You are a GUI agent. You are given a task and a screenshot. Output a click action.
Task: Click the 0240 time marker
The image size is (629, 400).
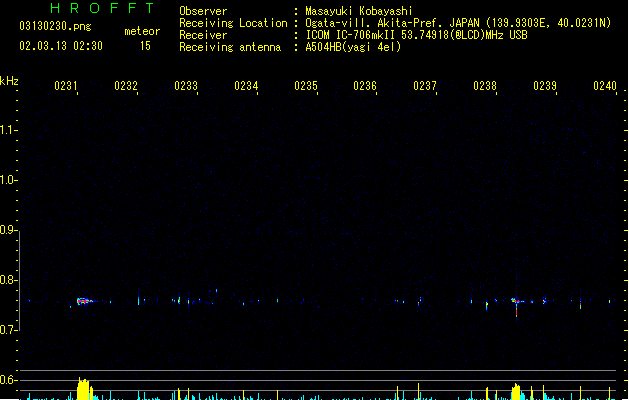pyautogui.click(x=605, y=86)
